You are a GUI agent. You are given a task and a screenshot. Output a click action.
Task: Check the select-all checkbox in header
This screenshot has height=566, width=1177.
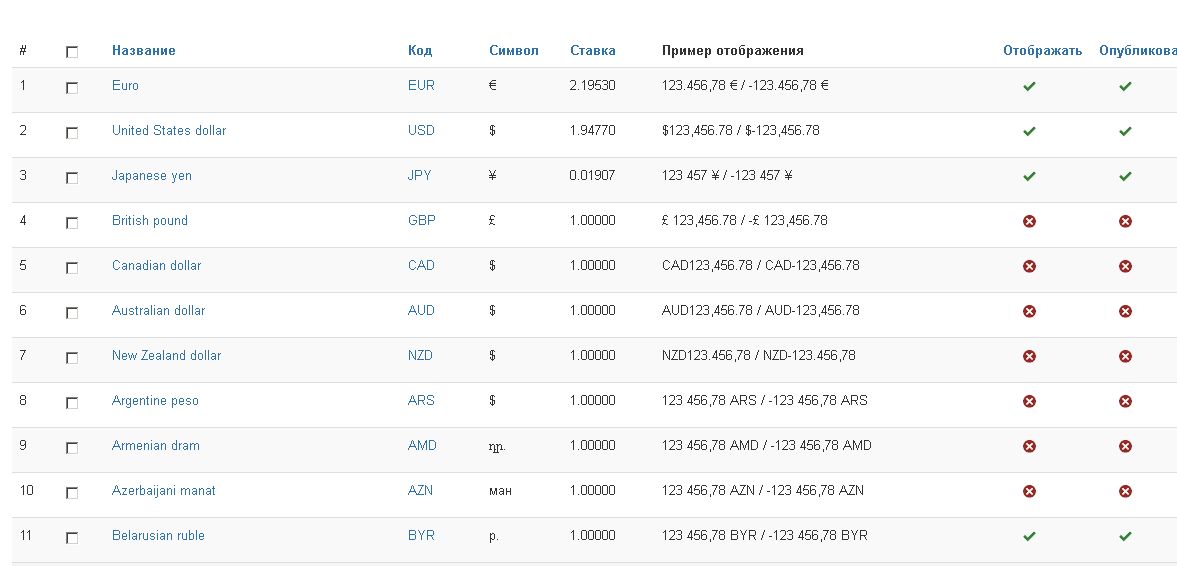(72, 52)
